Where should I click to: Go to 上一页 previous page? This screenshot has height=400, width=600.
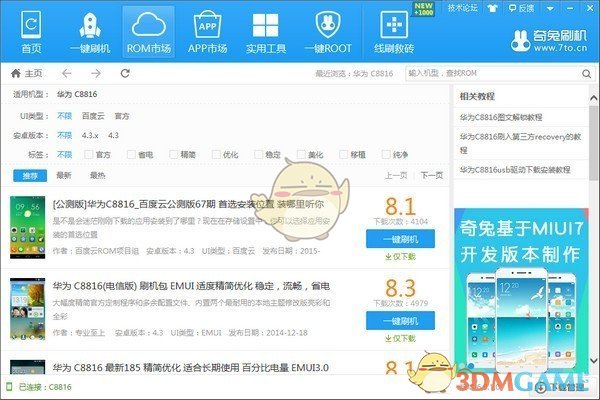pyautogui.click(x=396, y=175)
